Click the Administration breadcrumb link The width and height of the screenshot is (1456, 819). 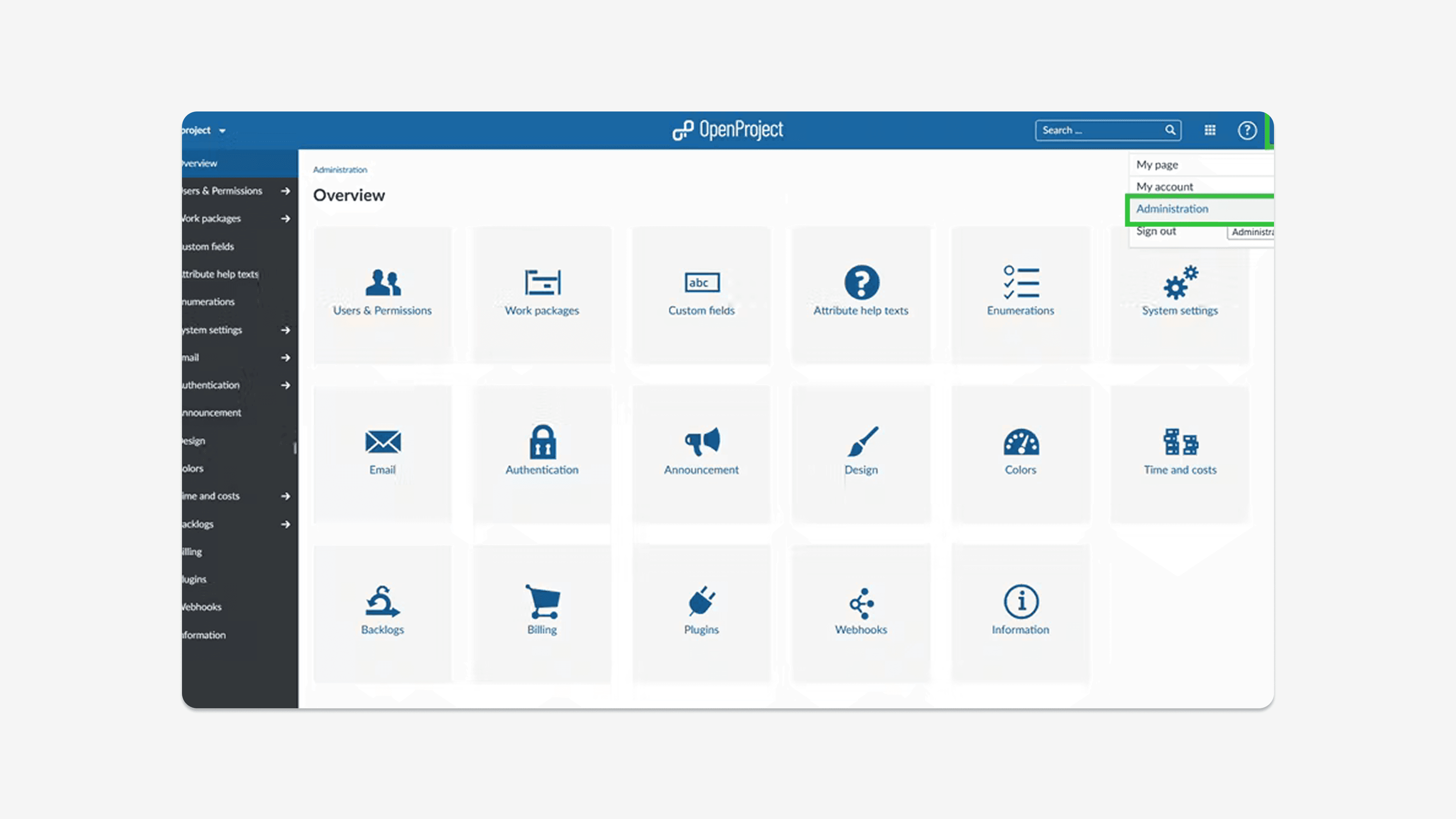click(x=340, y=169)
